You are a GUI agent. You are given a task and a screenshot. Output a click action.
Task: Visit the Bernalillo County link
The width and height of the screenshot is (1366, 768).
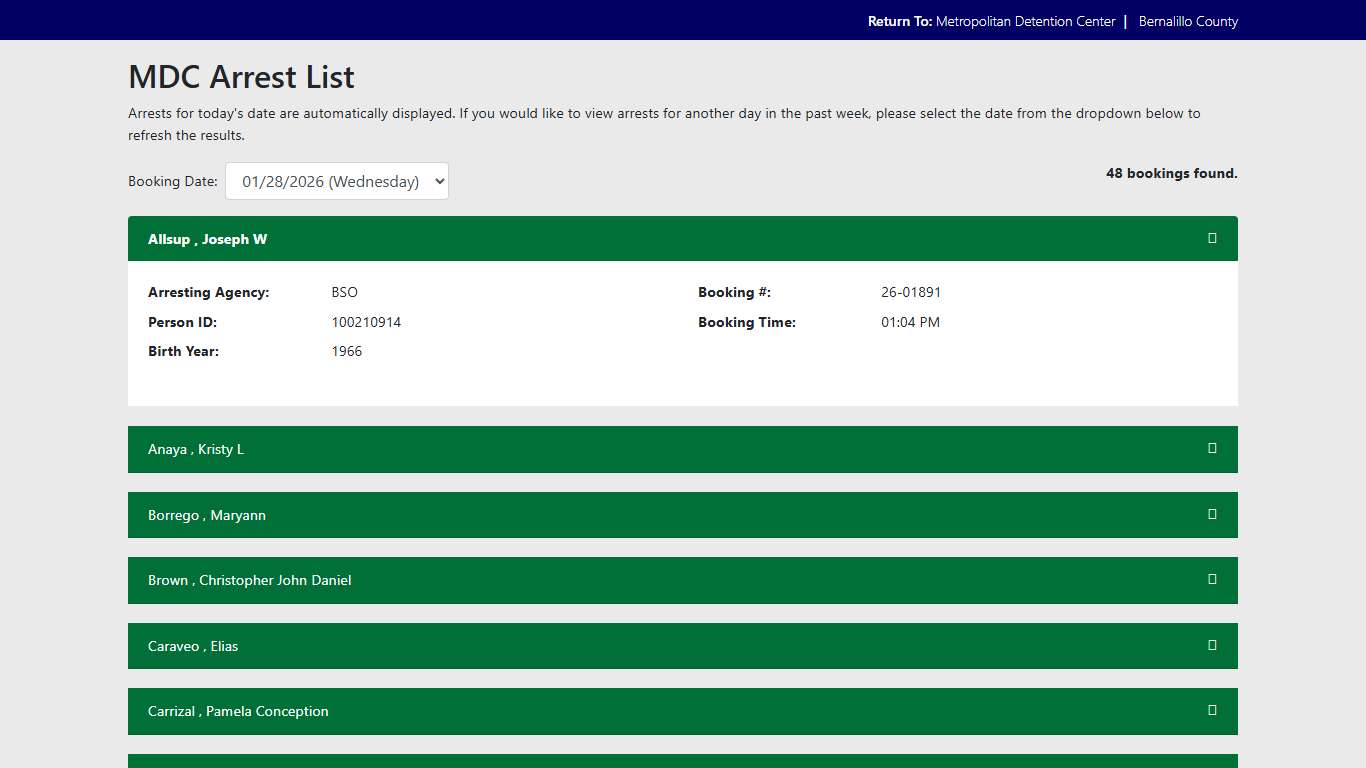pyautogui.click(x=1188, y=20)
